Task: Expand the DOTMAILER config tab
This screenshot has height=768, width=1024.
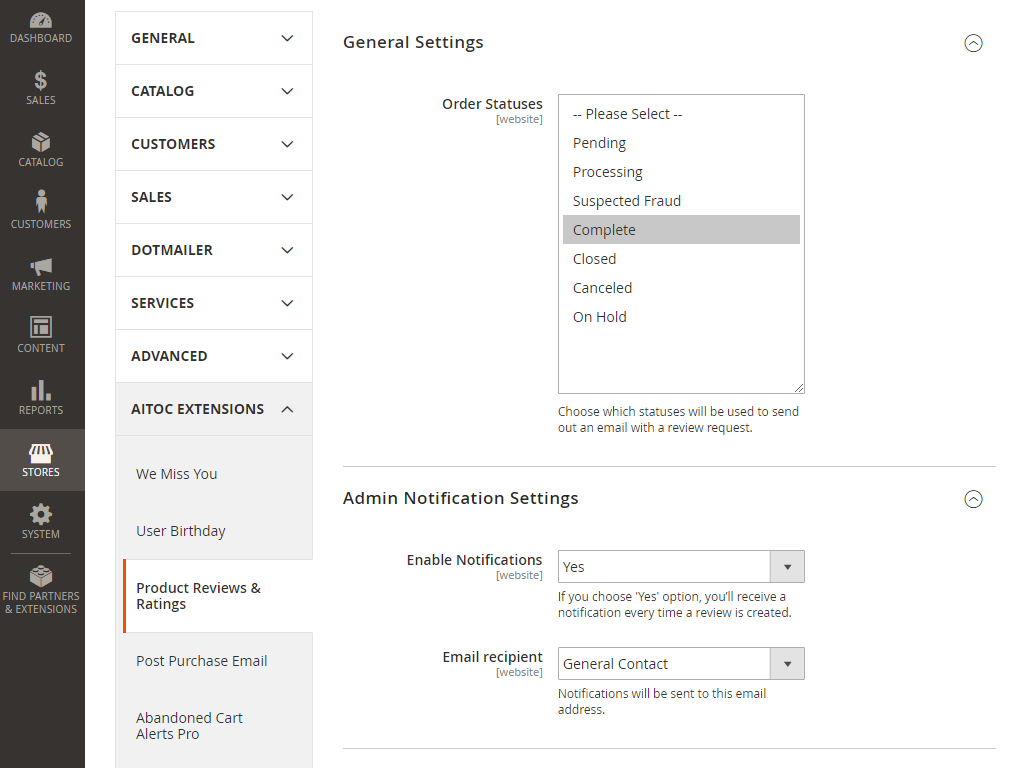Action: 214,250
